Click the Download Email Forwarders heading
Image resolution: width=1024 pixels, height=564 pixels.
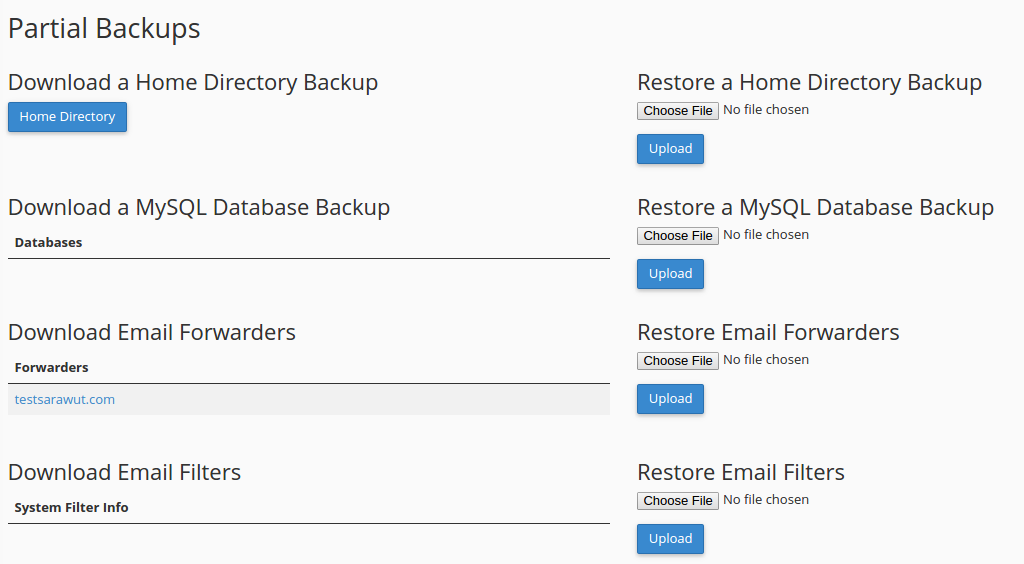[x=152, y=332]
